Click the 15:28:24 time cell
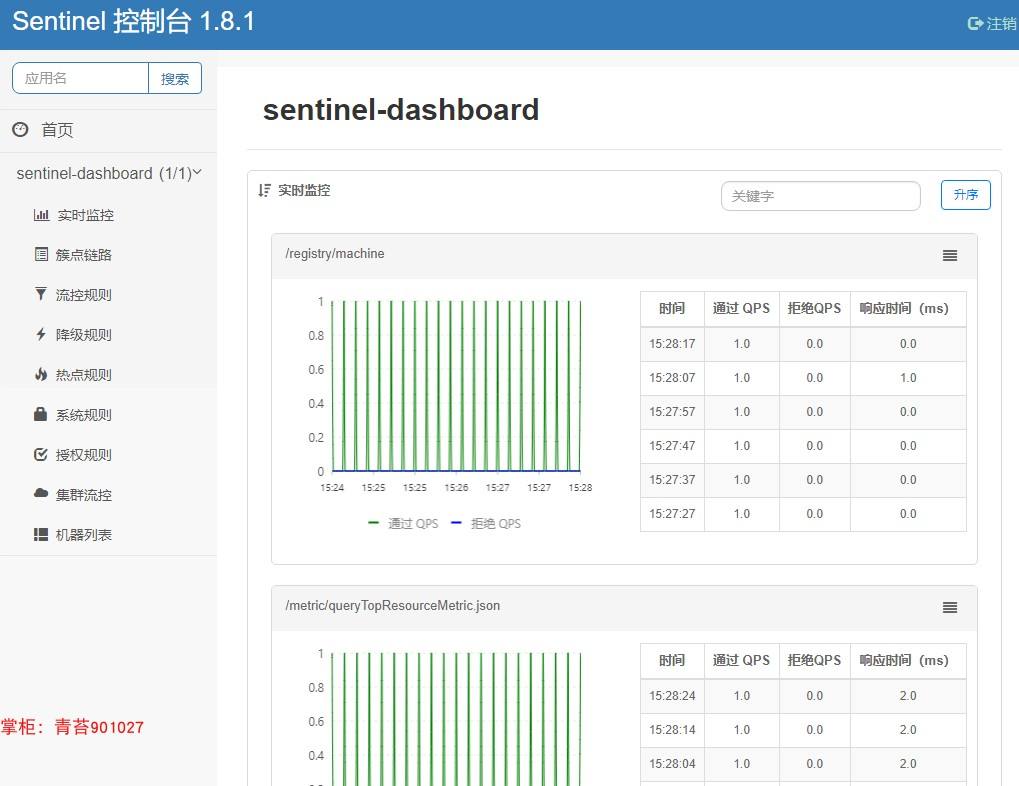 point(672,696)
